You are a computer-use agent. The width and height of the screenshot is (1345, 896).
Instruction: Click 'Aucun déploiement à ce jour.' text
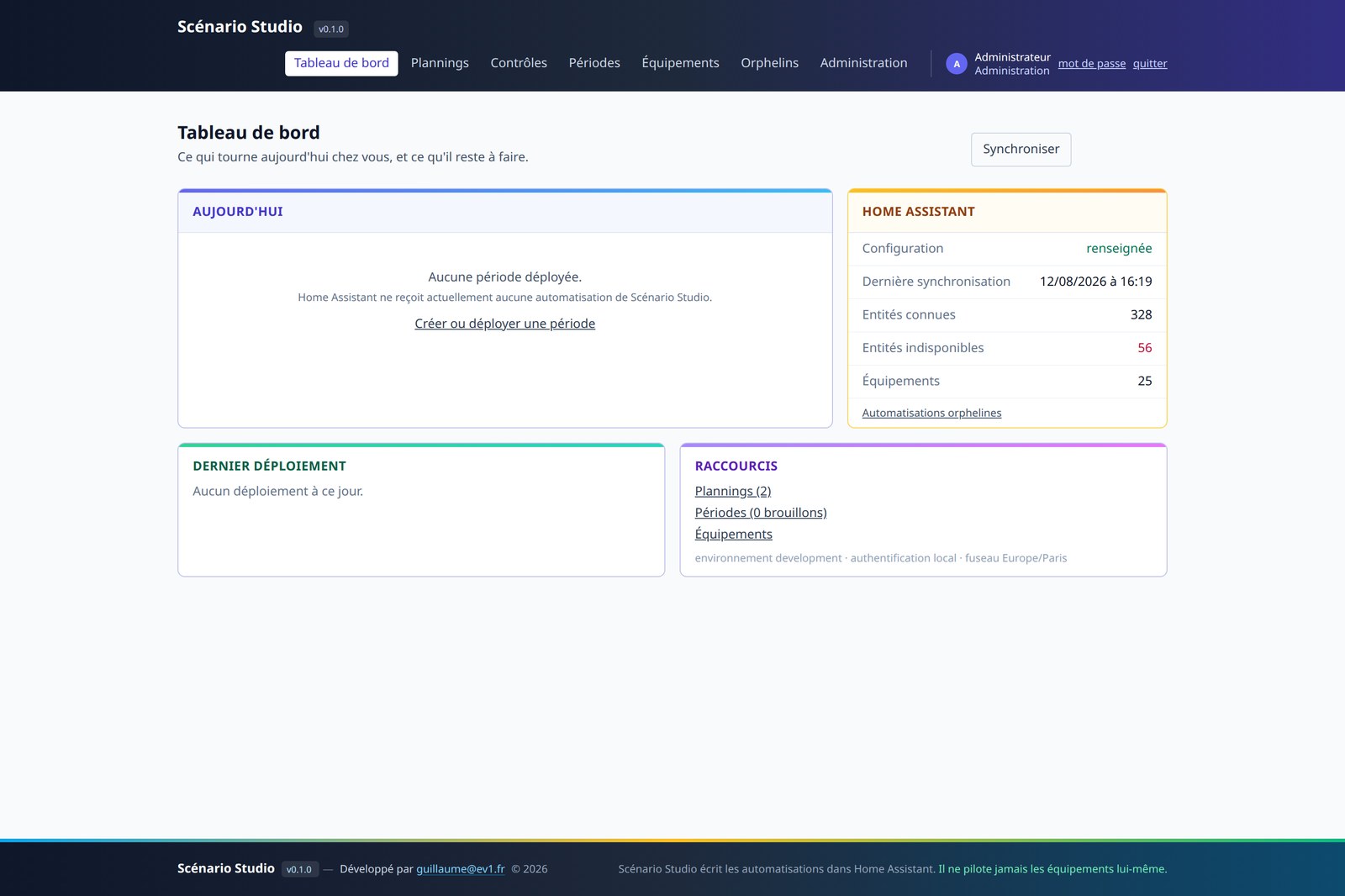[x=277, y=492]
